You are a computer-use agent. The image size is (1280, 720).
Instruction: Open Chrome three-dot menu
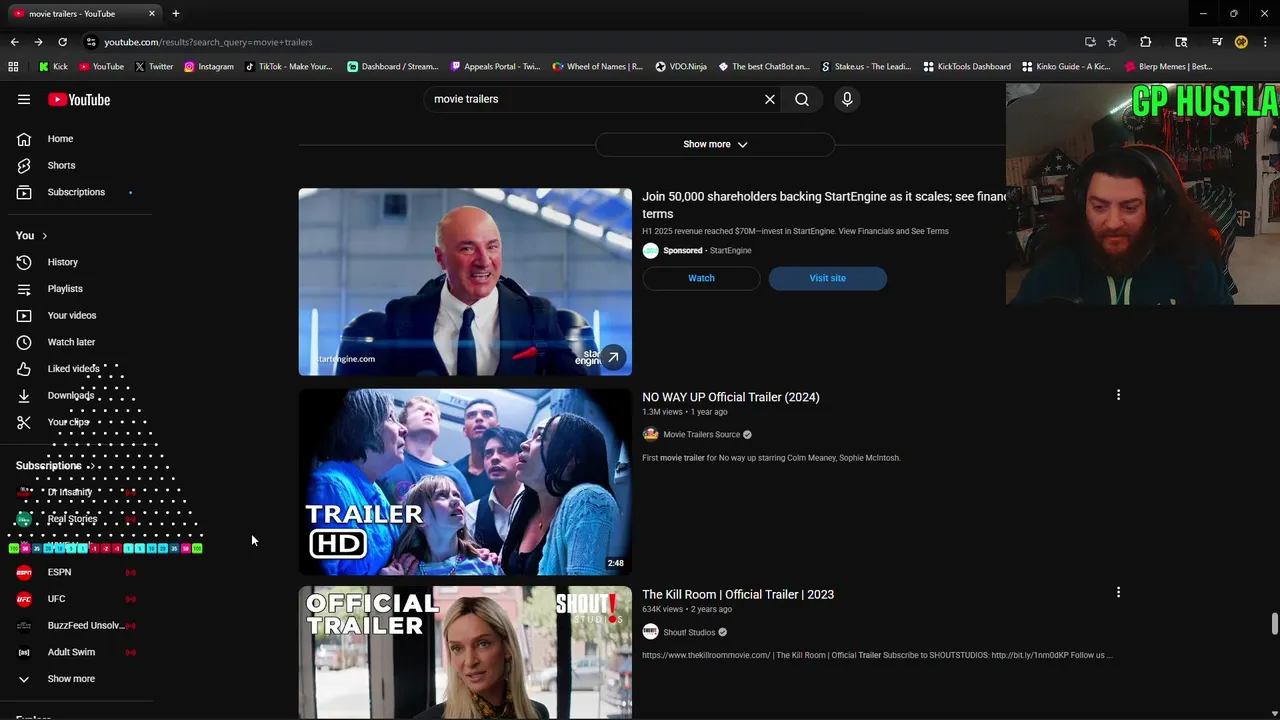[x=1265, y=42]
